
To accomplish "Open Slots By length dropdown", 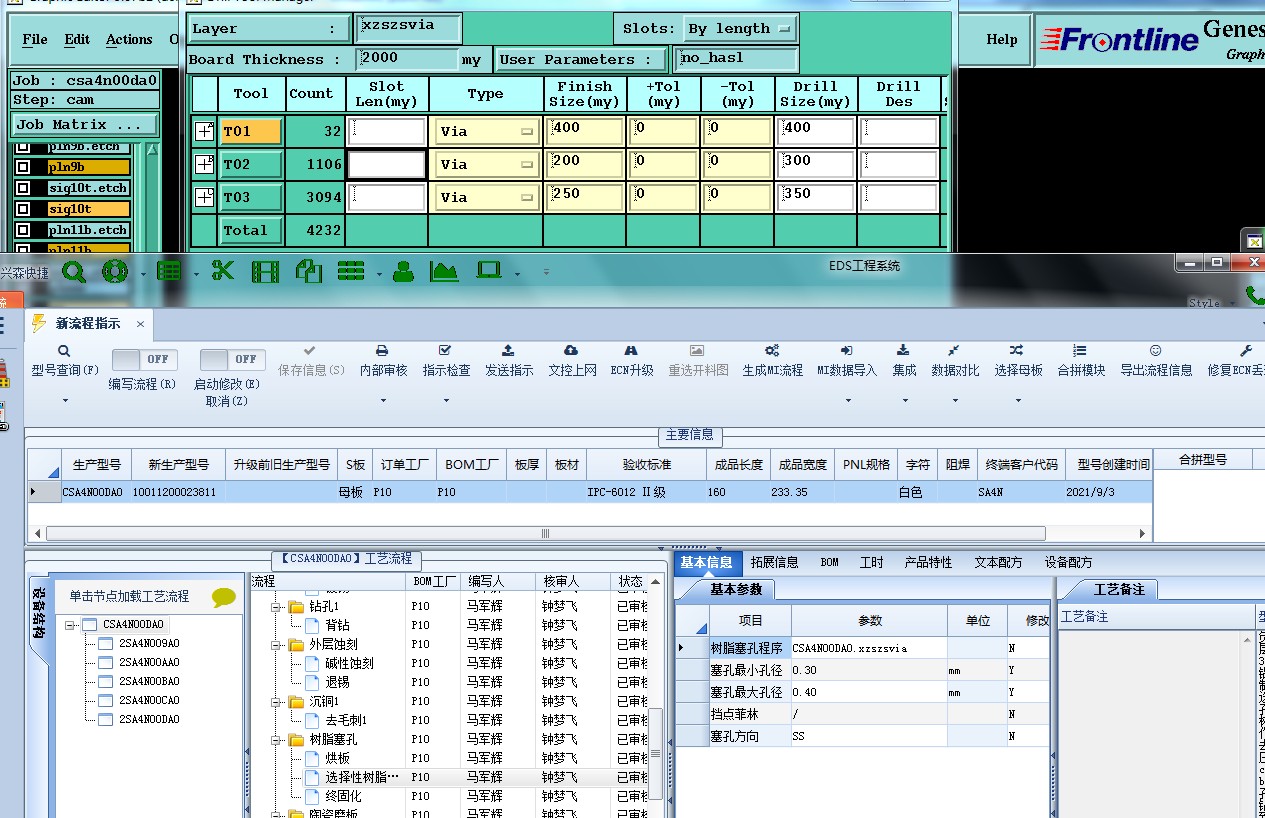I will (x=740, y=29).
